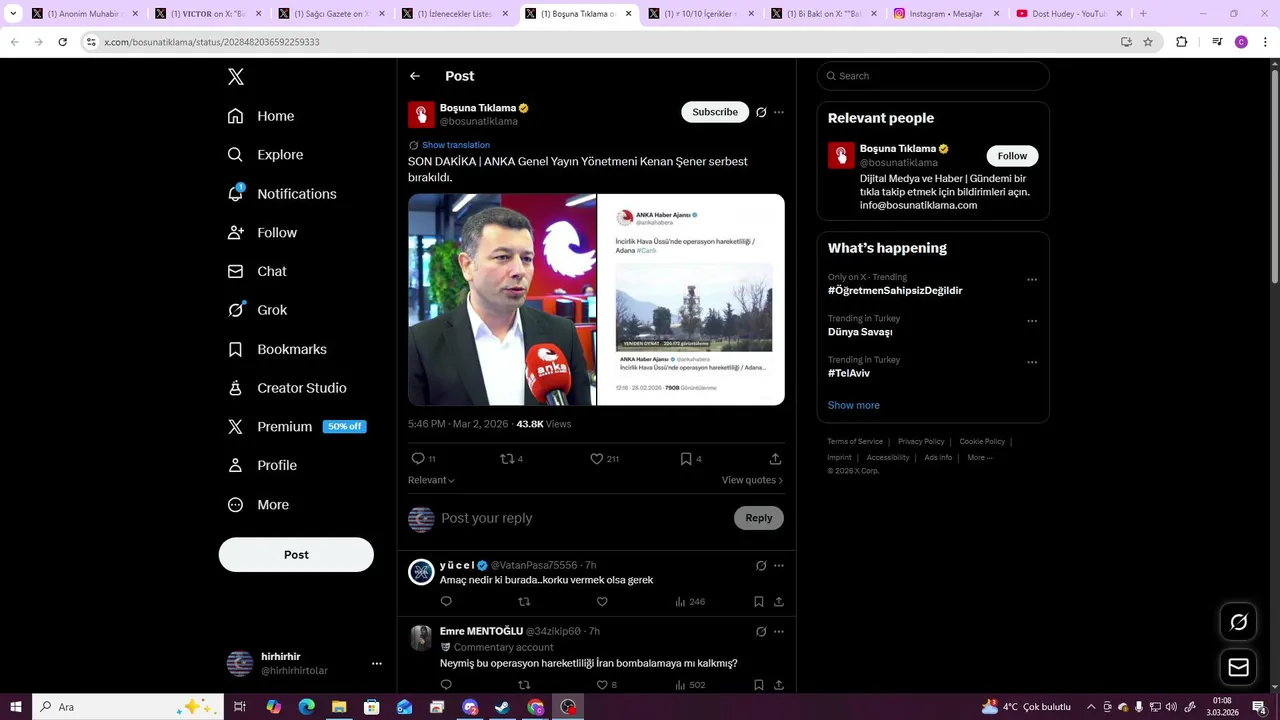Screen dimensions: 1280x720
Task: Open account menu dots beside hirhirhir
Action: (377, 664)
